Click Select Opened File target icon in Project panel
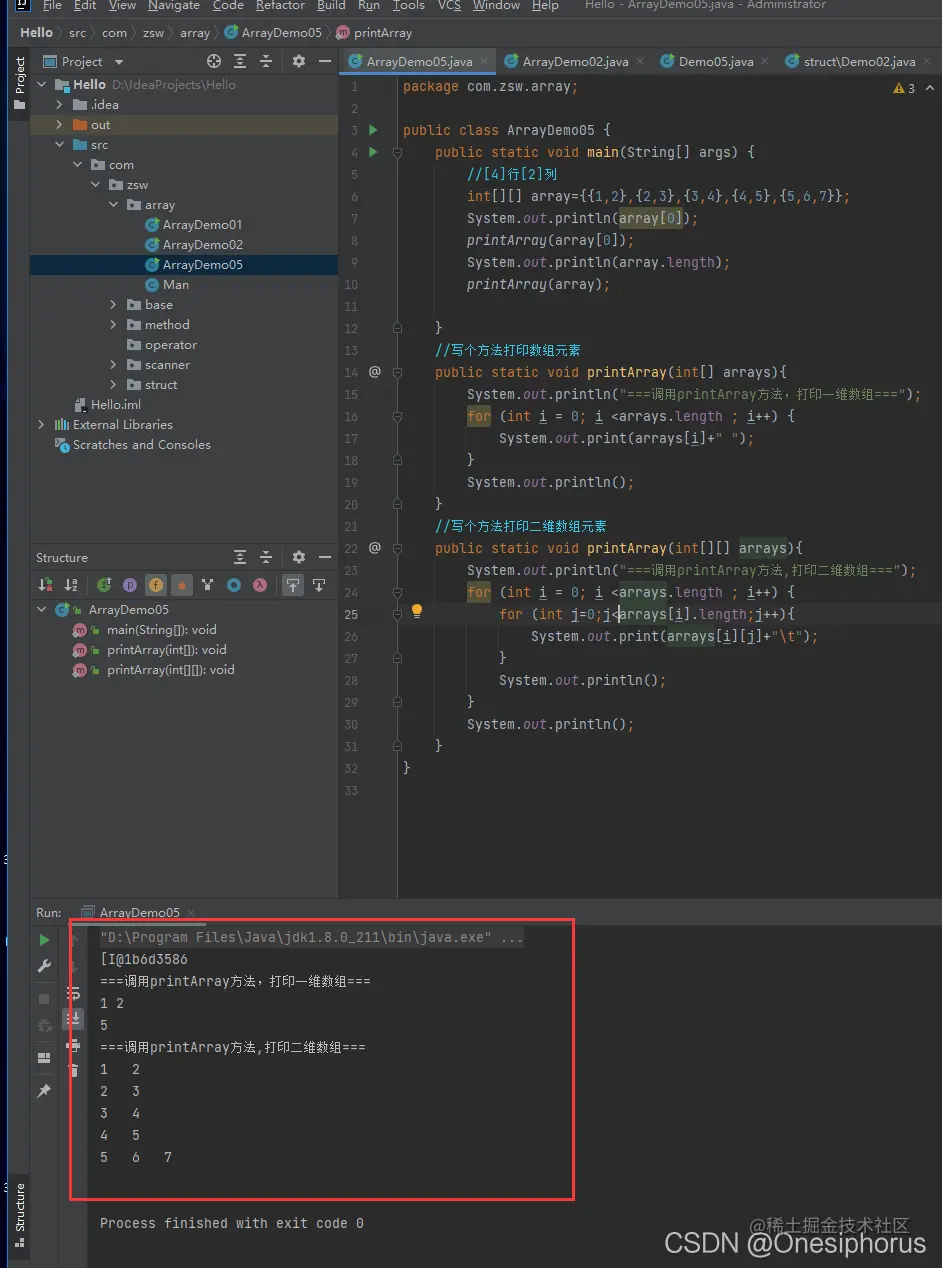 click(214, 61)
